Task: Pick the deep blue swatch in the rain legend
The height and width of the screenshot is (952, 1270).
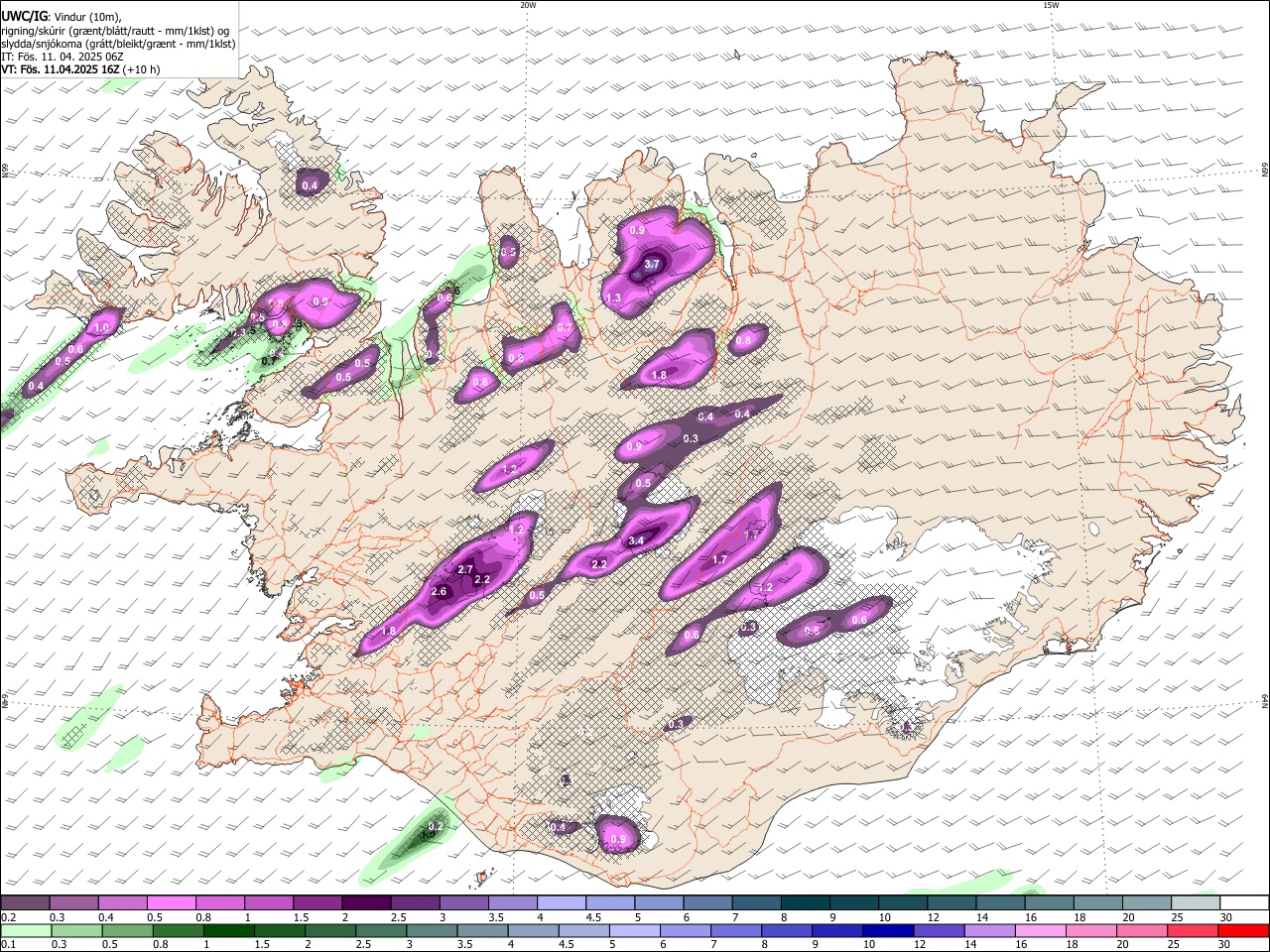Action: 888,931
